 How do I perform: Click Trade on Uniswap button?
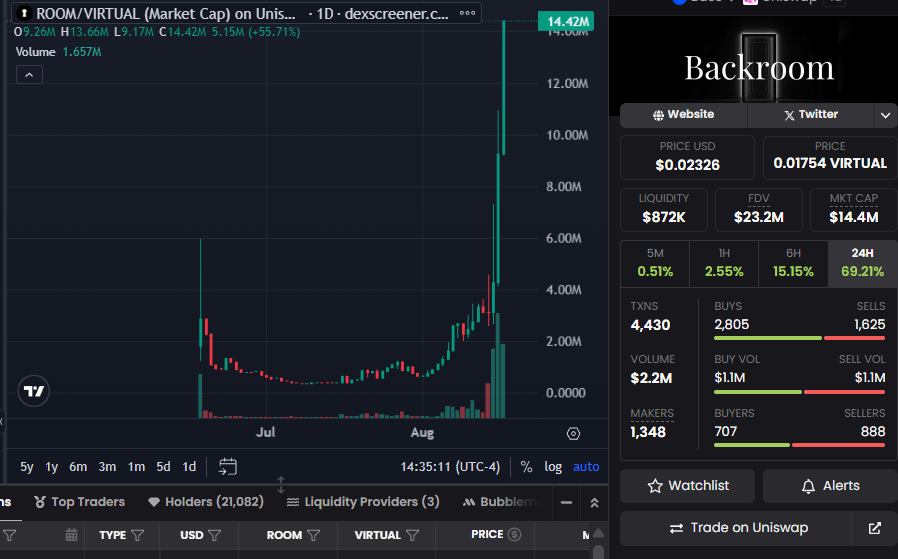click(x=736, y=528)
